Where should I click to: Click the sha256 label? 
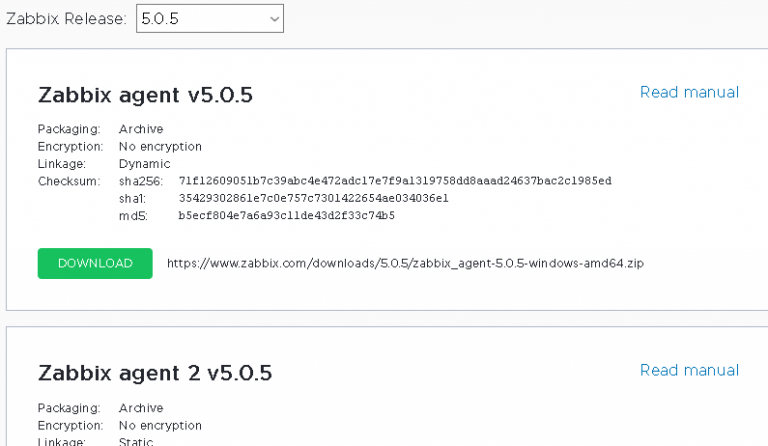(140, 181)
